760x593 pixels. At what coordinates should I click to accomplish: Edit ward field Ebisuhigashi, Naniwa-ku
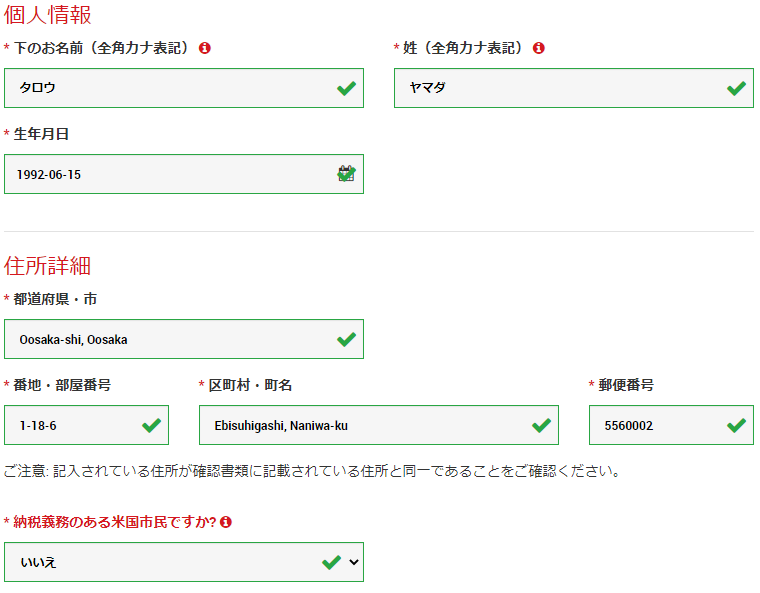379,425
